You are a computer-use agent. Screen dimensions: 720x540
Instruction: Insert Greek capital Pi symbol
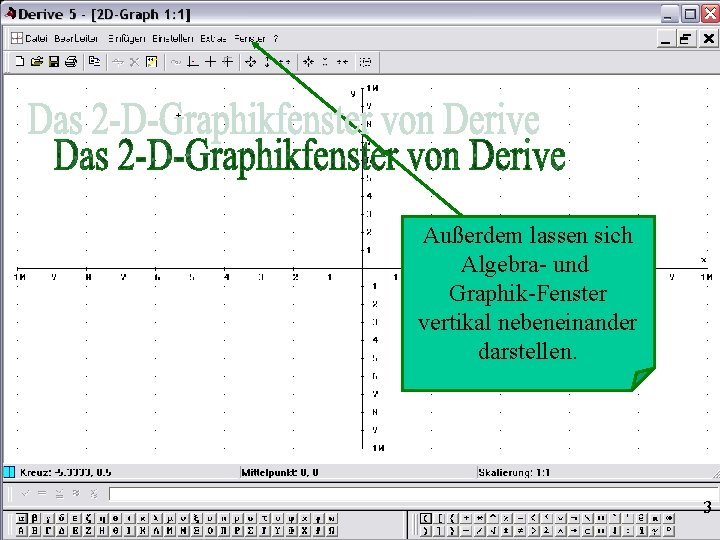(x=224, y=531)
